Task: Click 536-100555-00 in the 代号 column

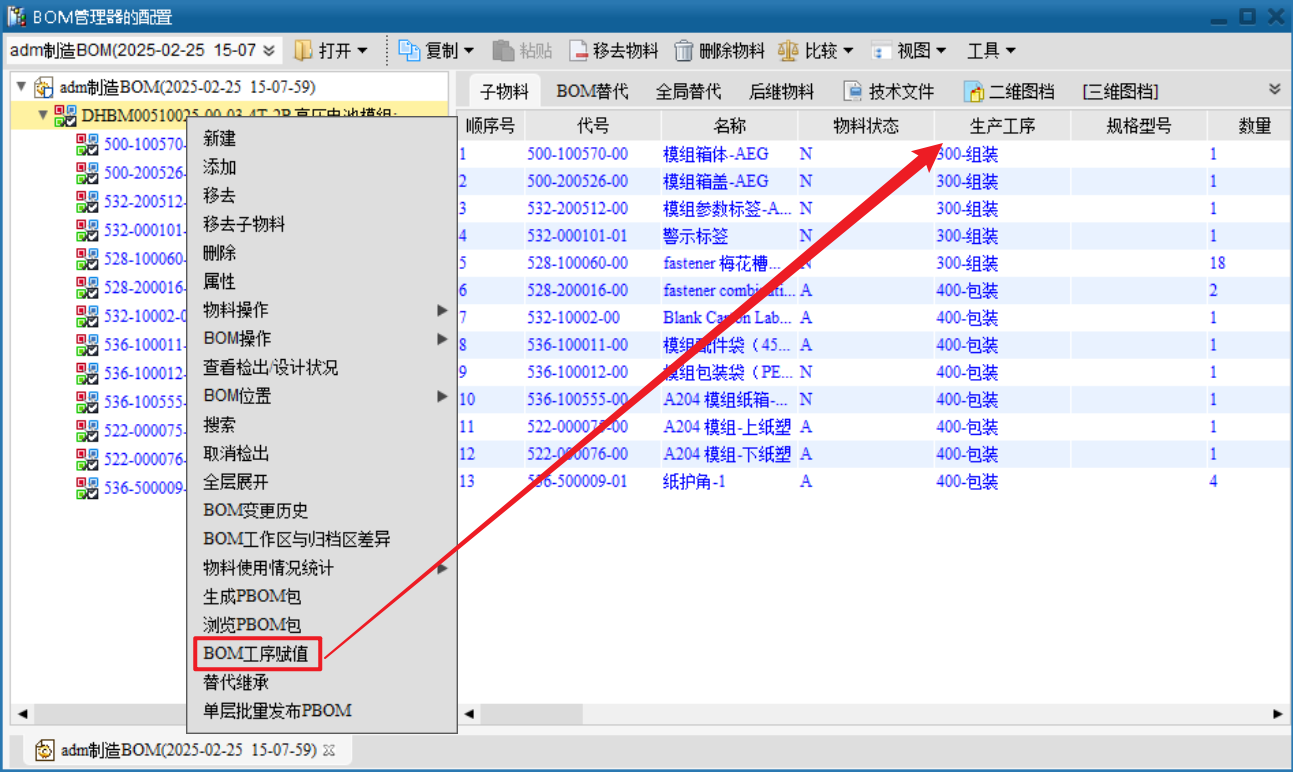Action: 578,399
